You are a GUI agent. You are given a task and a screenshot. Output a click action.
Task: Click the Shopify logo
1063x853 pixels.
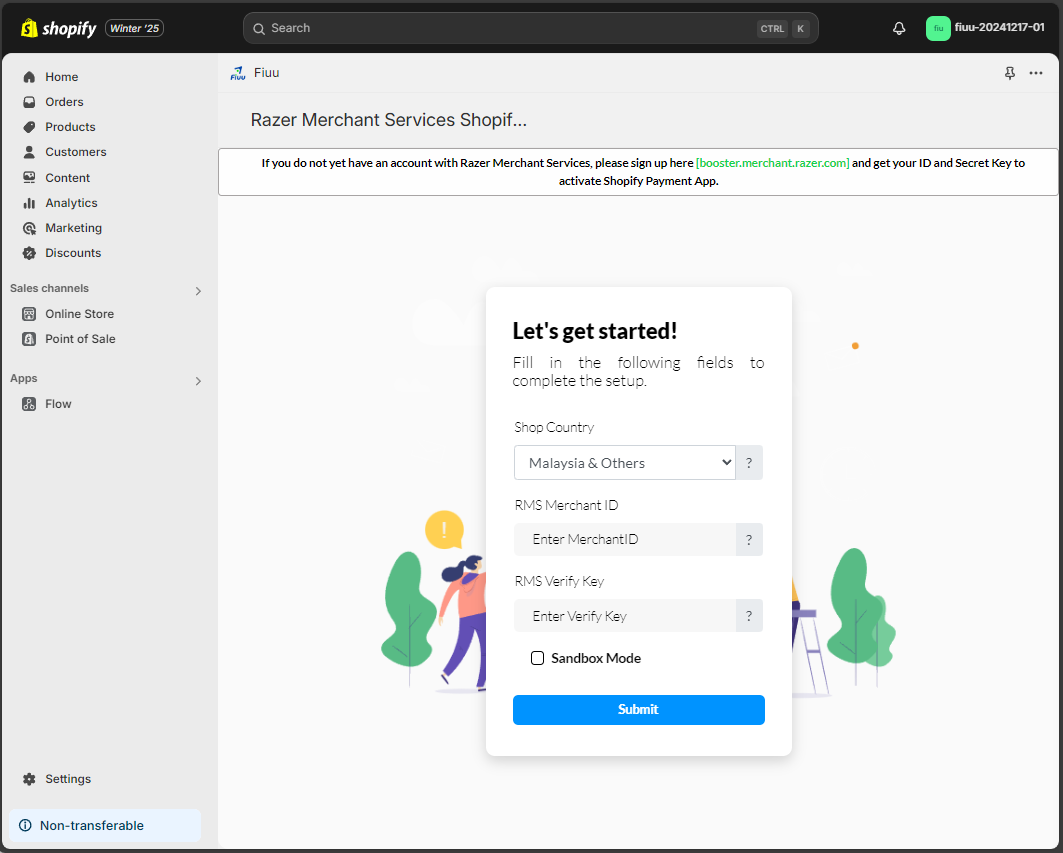pyautogui.click(x=58, y=28)
